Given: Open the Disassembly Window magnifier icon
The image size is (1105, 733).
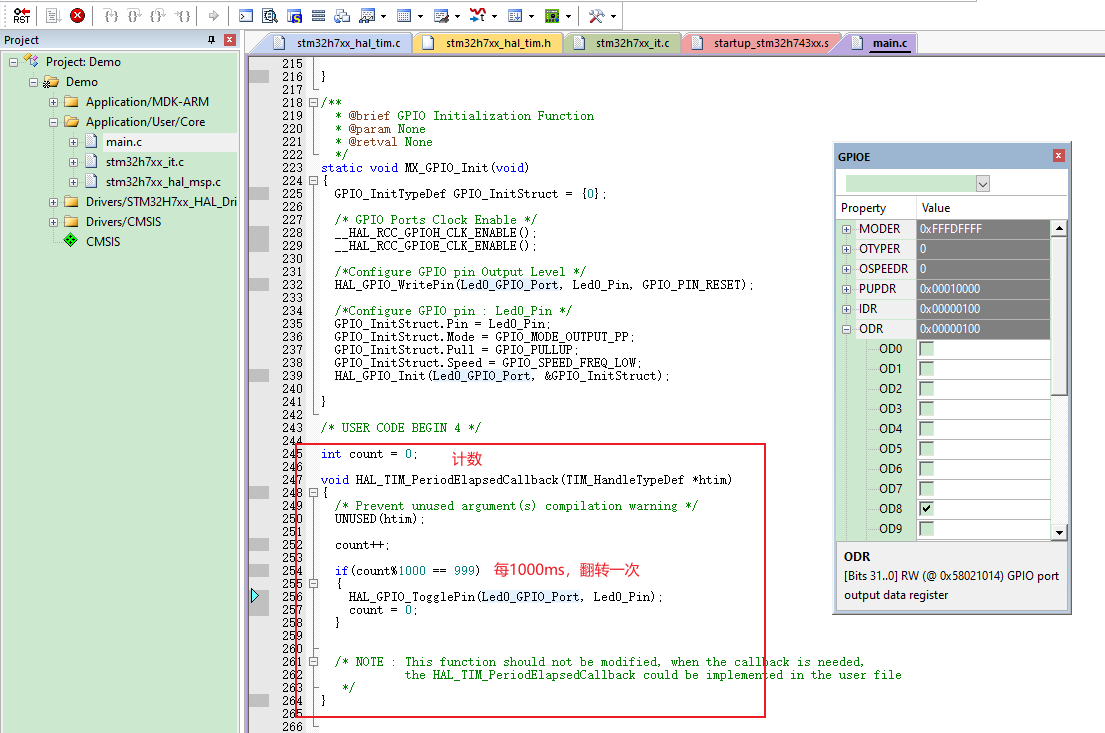Looking at the screenshot, I should [270, 16].
